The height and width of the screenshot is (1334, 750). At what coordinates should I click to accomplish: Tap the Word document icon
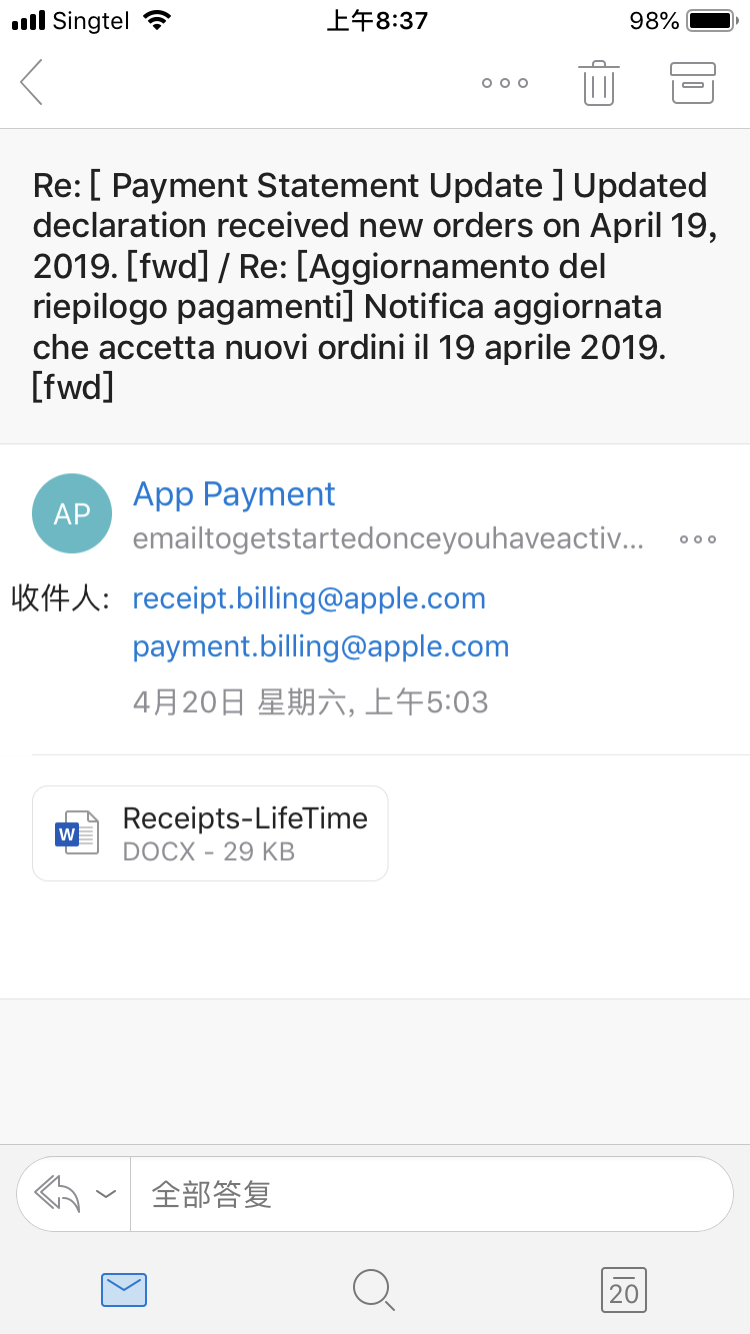pos(77,833)
